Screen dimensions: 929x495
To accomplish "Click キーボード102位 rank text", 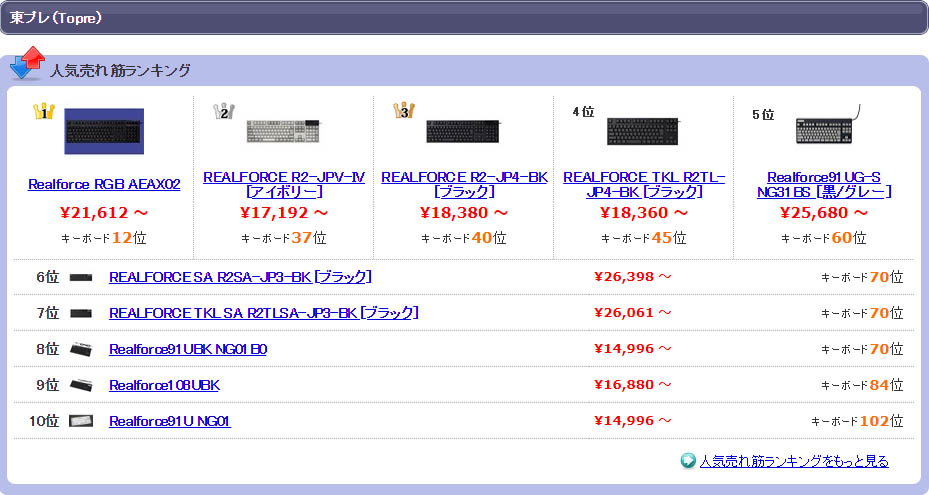I will (857, 421).
